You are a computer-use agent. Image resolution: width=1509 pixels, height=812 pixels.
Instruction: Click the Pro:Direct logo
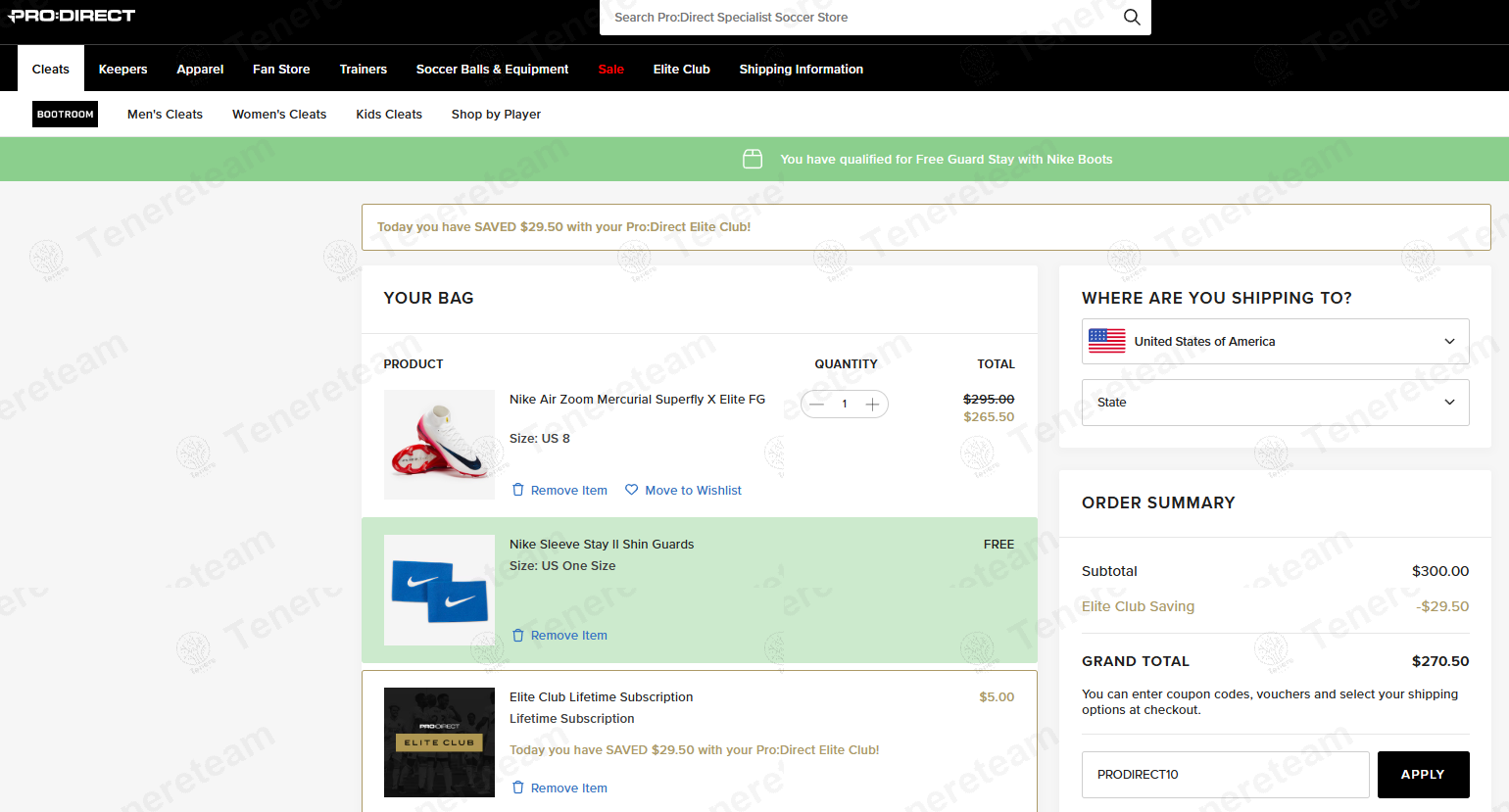pyautogui.click(x=72, y=16)
